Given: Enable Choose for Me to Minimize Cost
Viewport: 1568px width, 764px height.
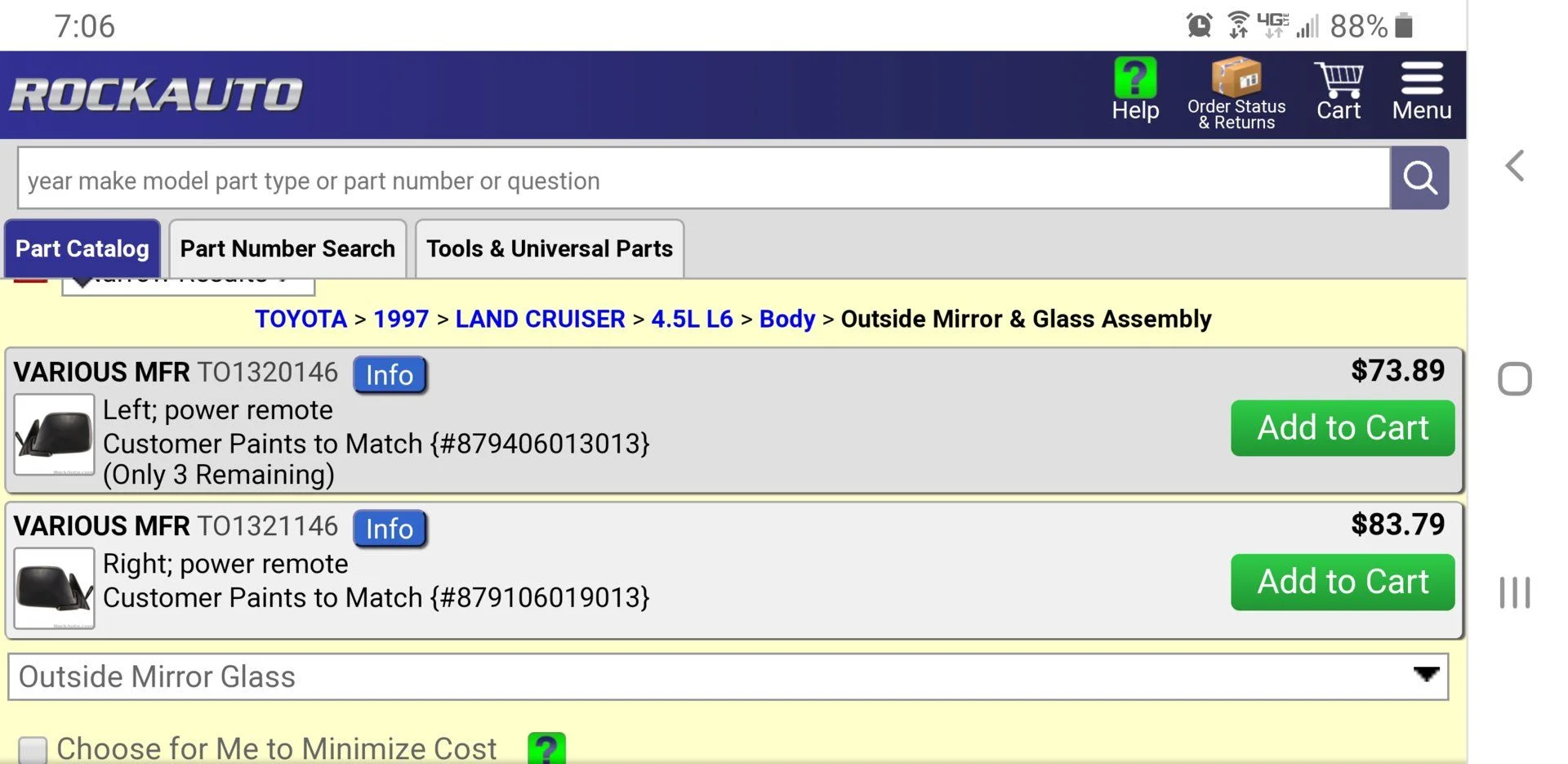Looking at the screenshot, I should (x=33, y=750).
